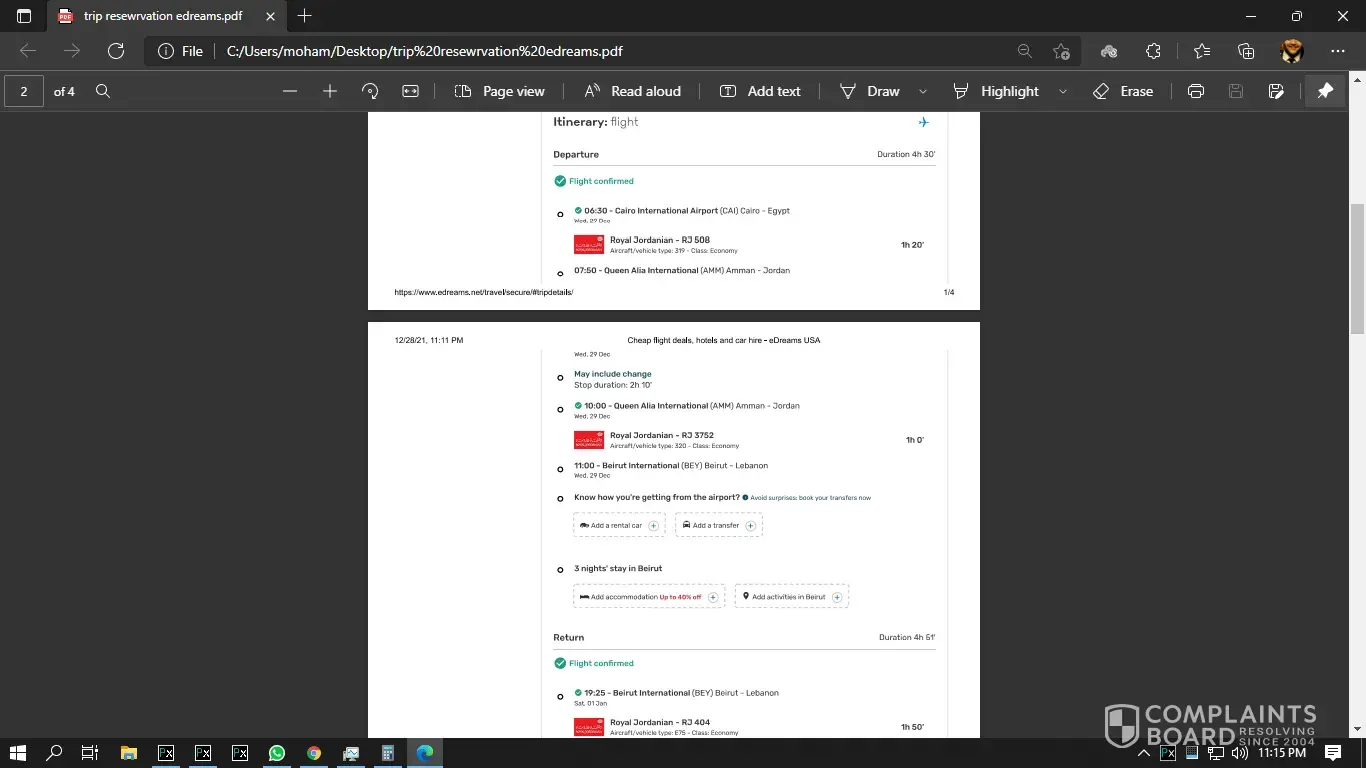Enable the Erase tool
Viewport: 1366px width, 768px height.
tap(1123, 91)
